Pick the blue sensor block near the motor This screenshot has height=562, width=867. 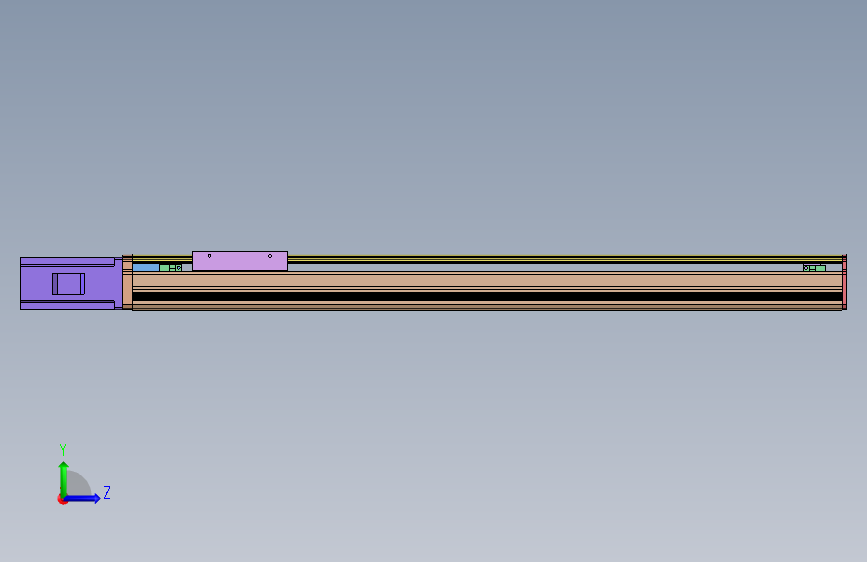(x=146, y=268)
